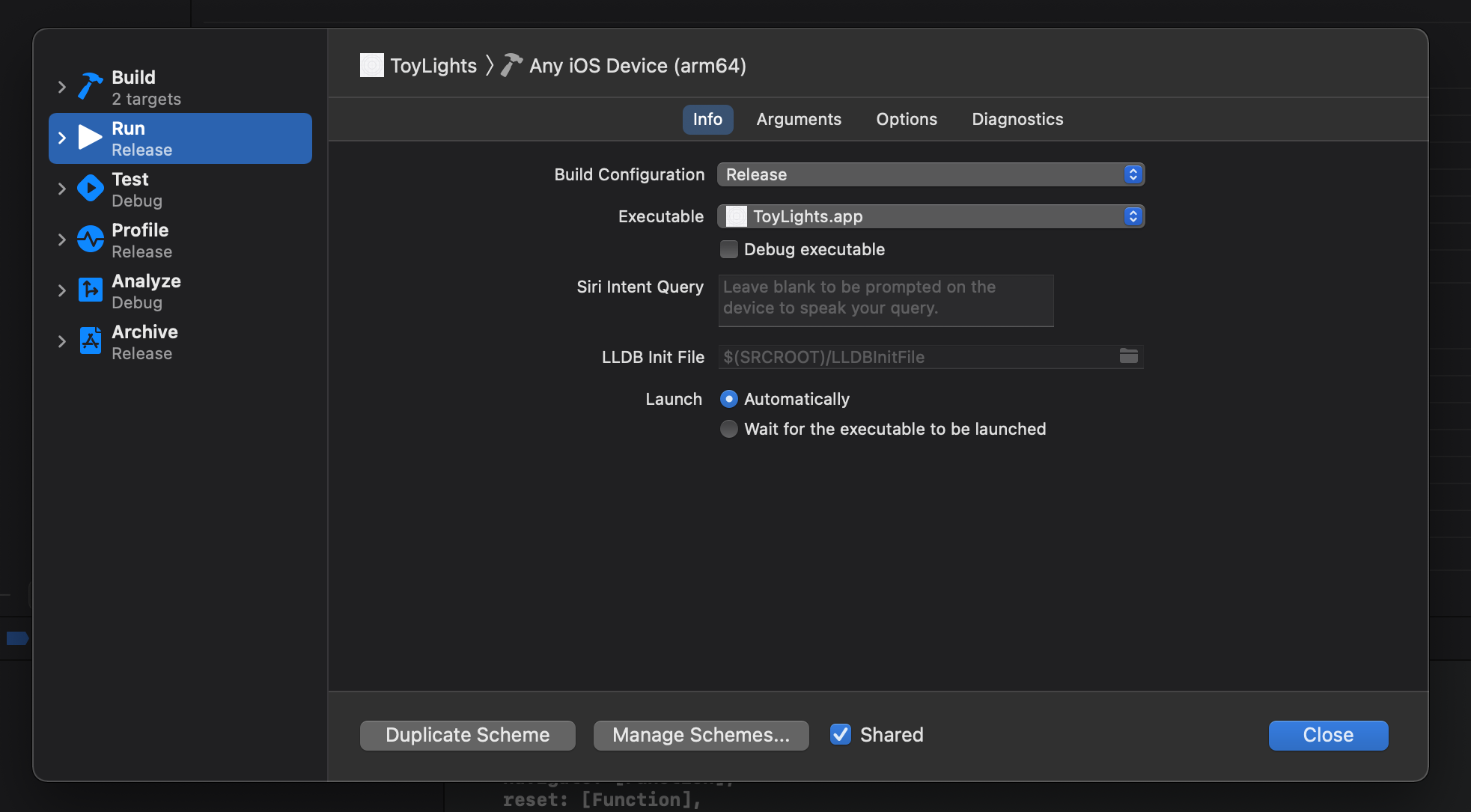Select Wait for the executable to be launched
Image resolution: width=1471 pixels, height=812 pixels.
(x=728, y=429)
